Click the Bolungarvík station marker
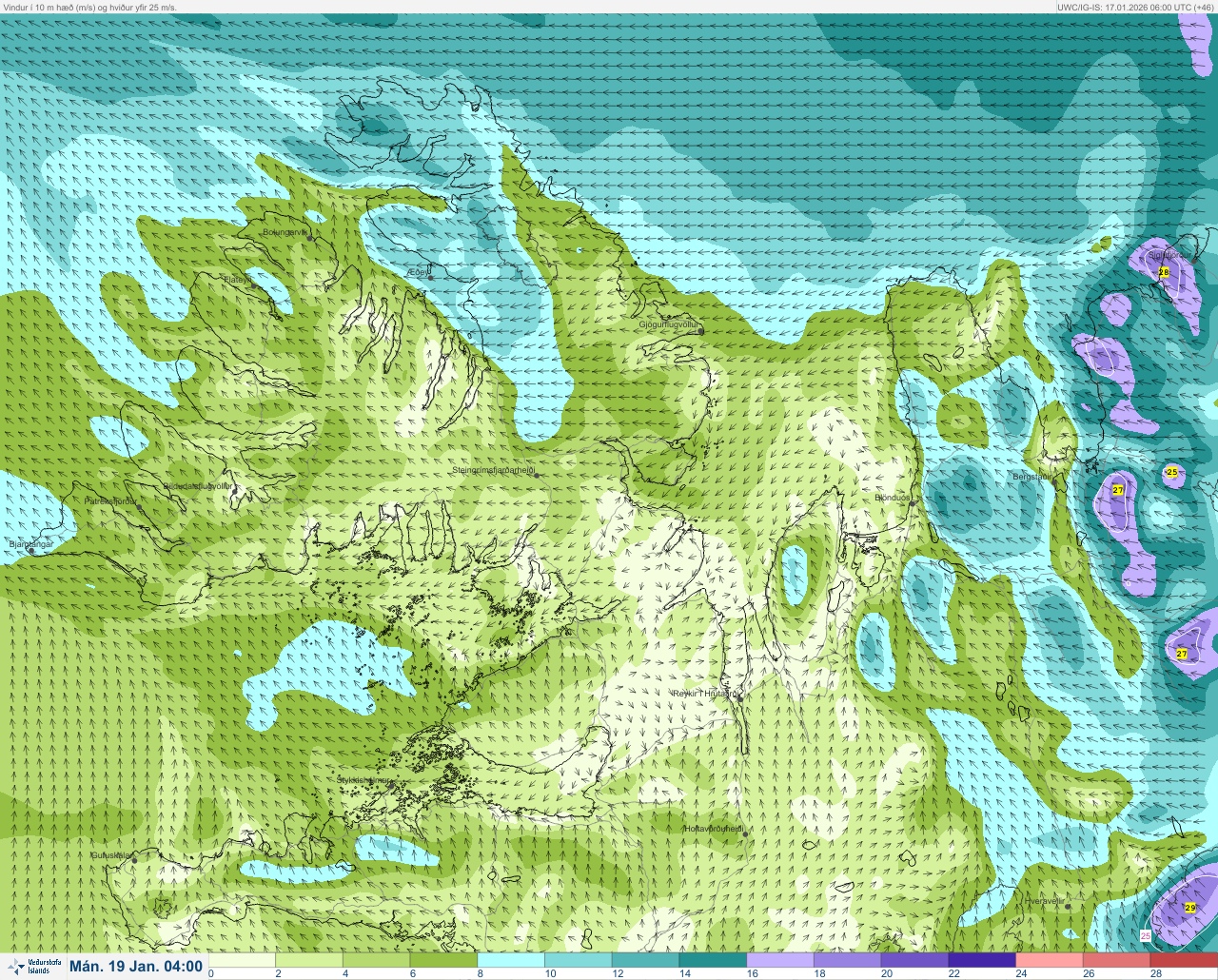 tap(310, 237)
